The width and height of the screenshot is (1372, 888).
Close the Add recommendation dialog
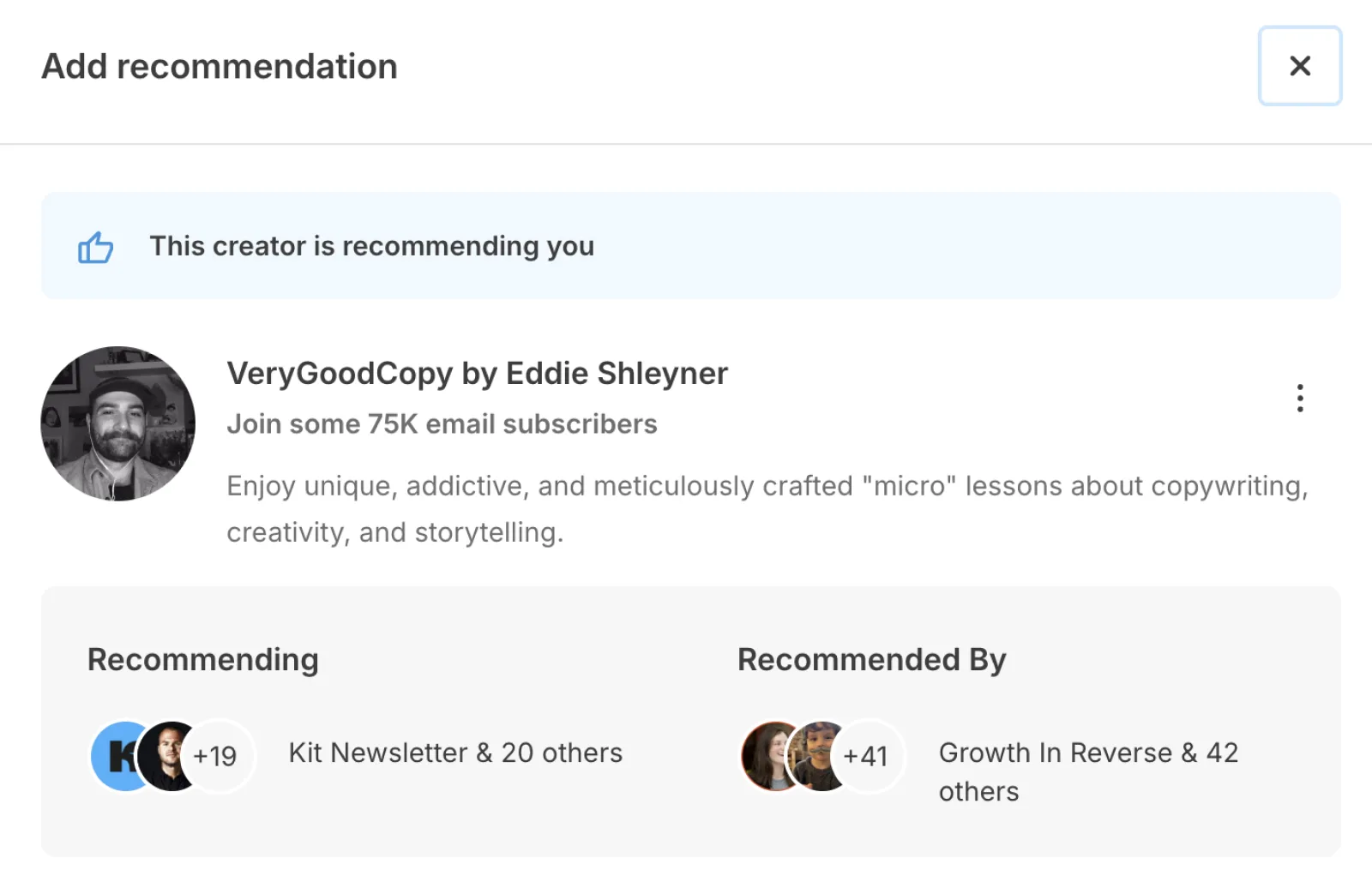[1299, 66]
